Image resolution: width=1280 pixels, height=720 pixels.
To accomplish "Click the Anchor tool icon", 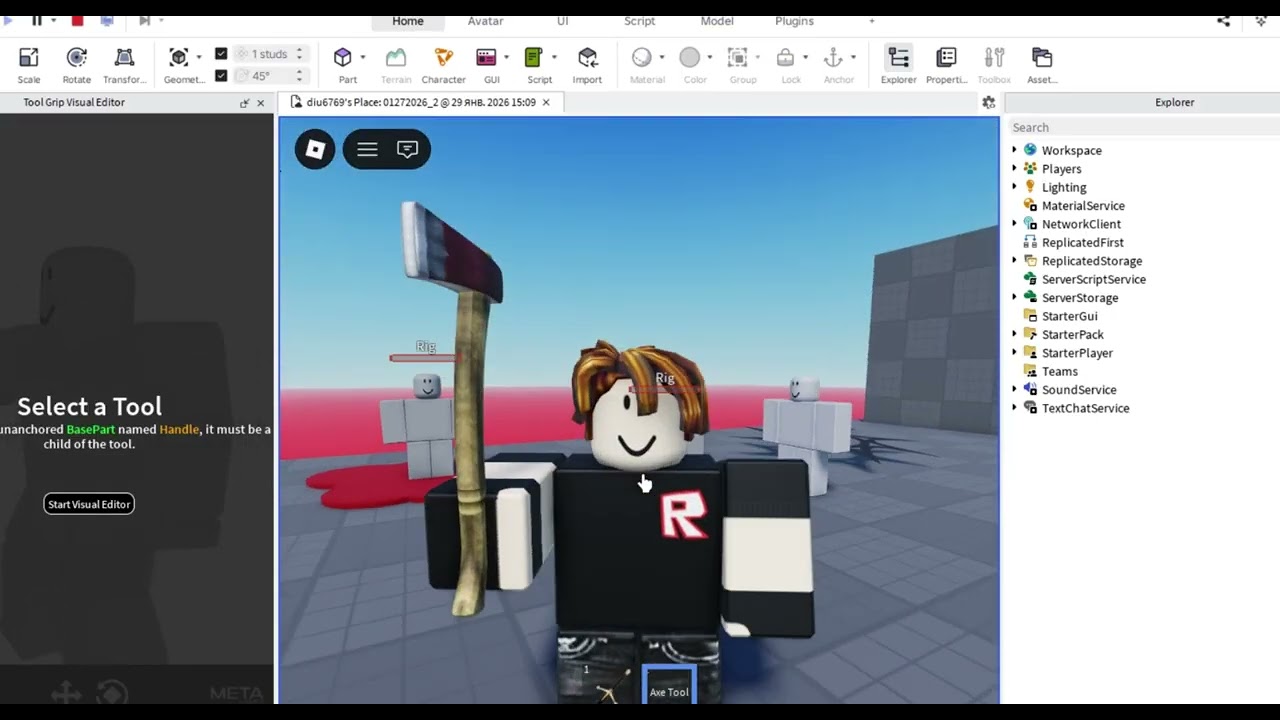I will click(x=834, y=57).
